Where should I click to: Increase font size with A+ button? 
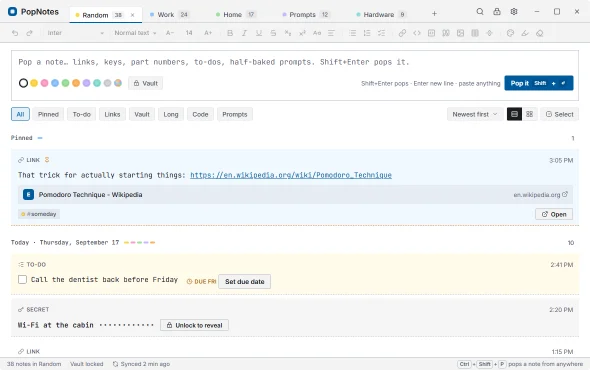pos(208,33)
